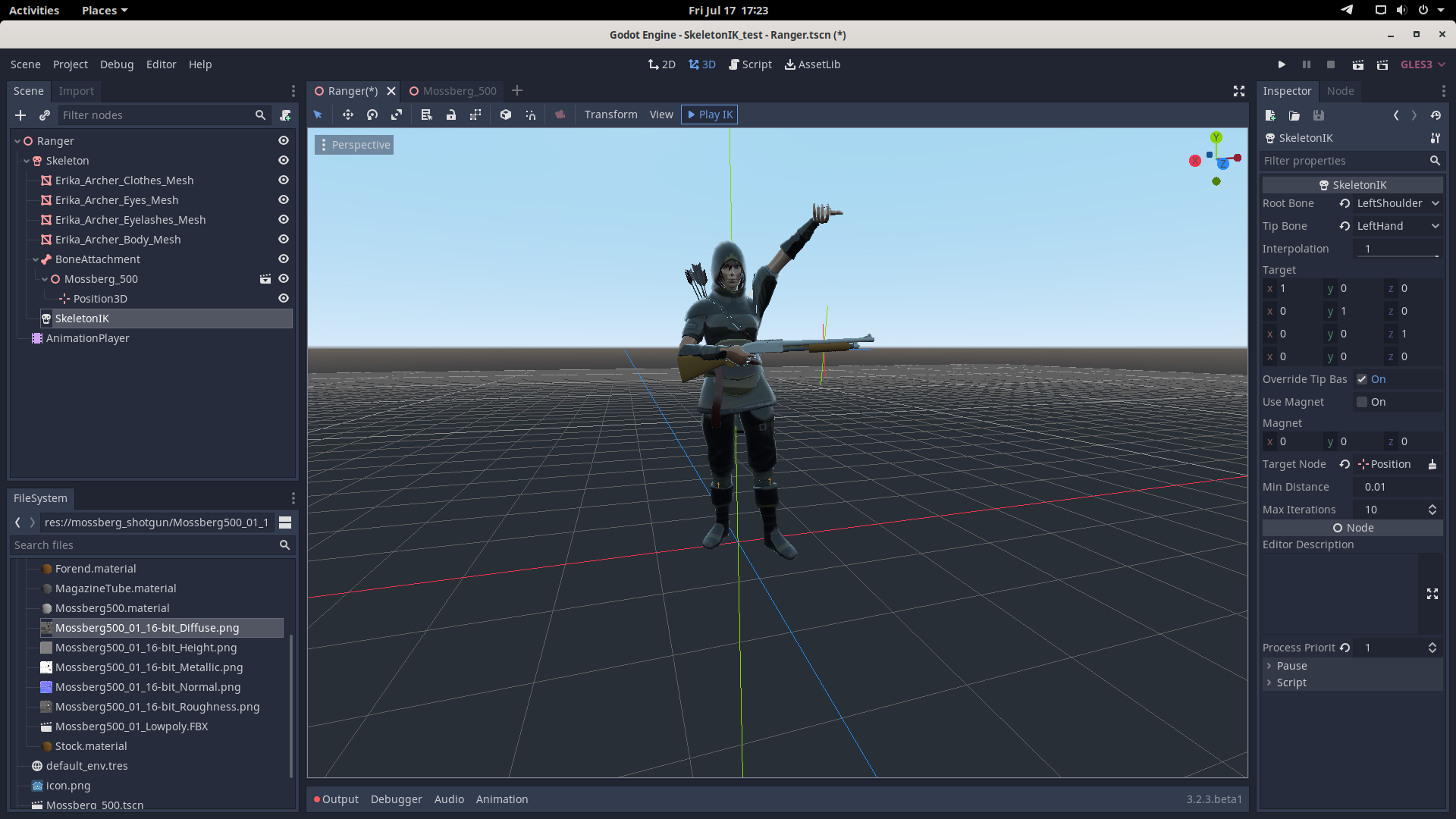Click the stop scene icon
The width and height of the screenshot is (1456, 819).
[1331, 64]
